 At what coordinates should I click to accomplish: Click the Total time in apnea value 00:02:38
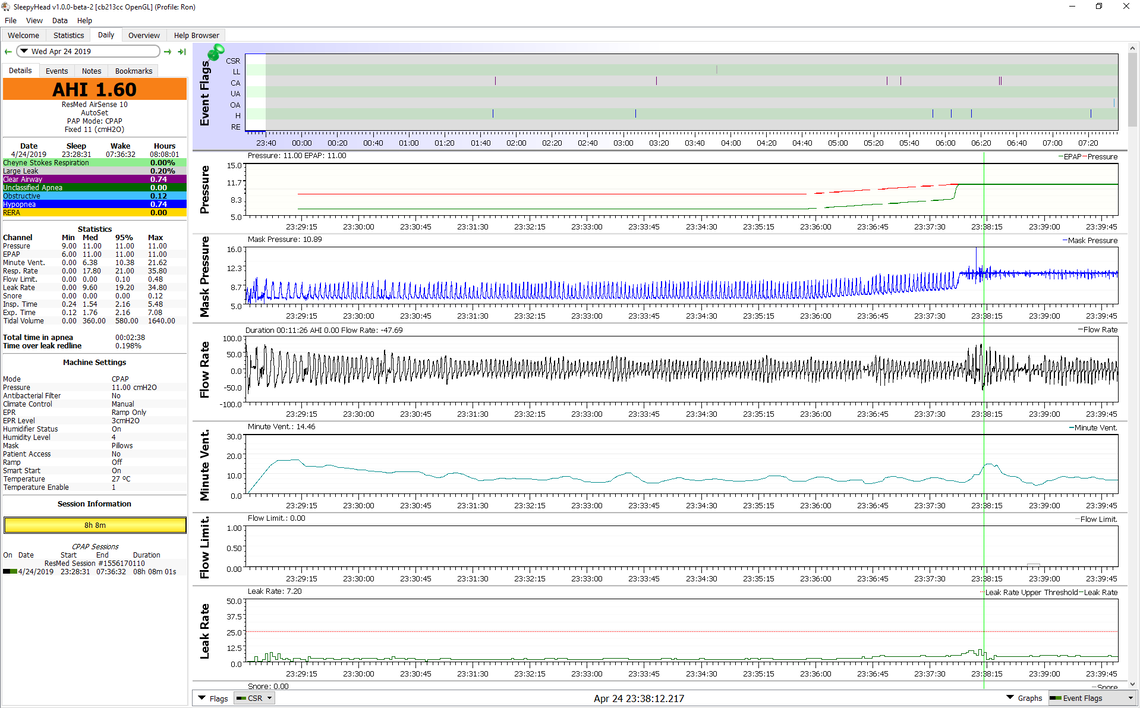pos(130,337)
